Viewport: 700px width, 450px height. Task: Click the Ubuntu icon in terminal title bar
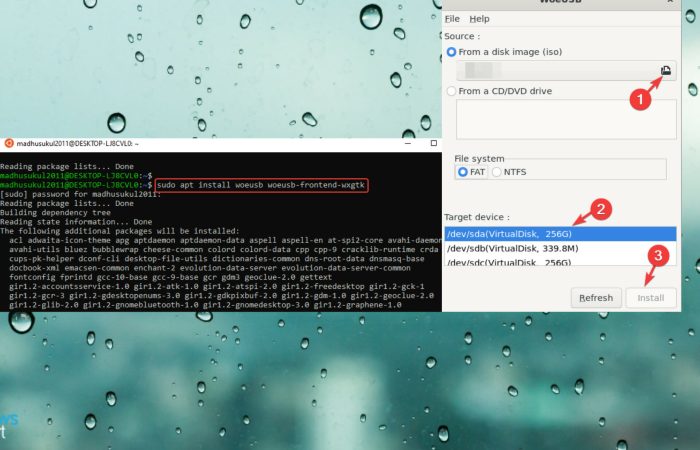[x=8, y=143]
